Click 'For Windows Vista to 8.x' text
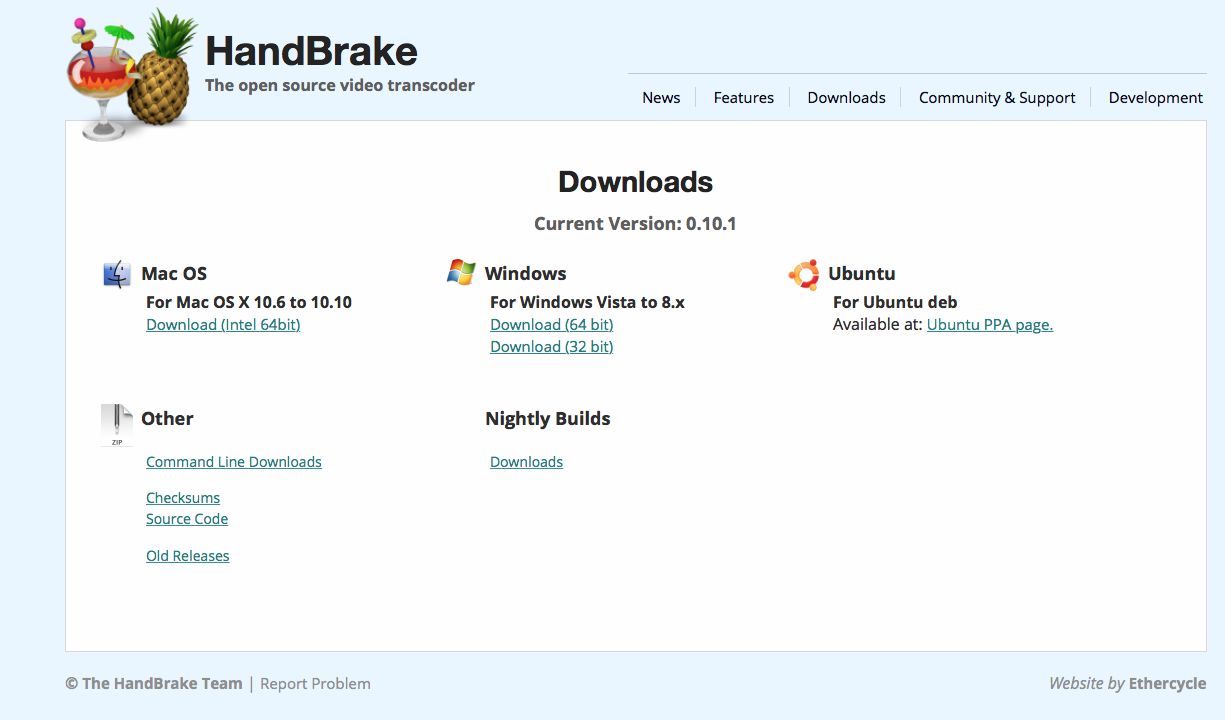Screen dimensions: 1225x720 pyautogui.click(x=588, y=302)
